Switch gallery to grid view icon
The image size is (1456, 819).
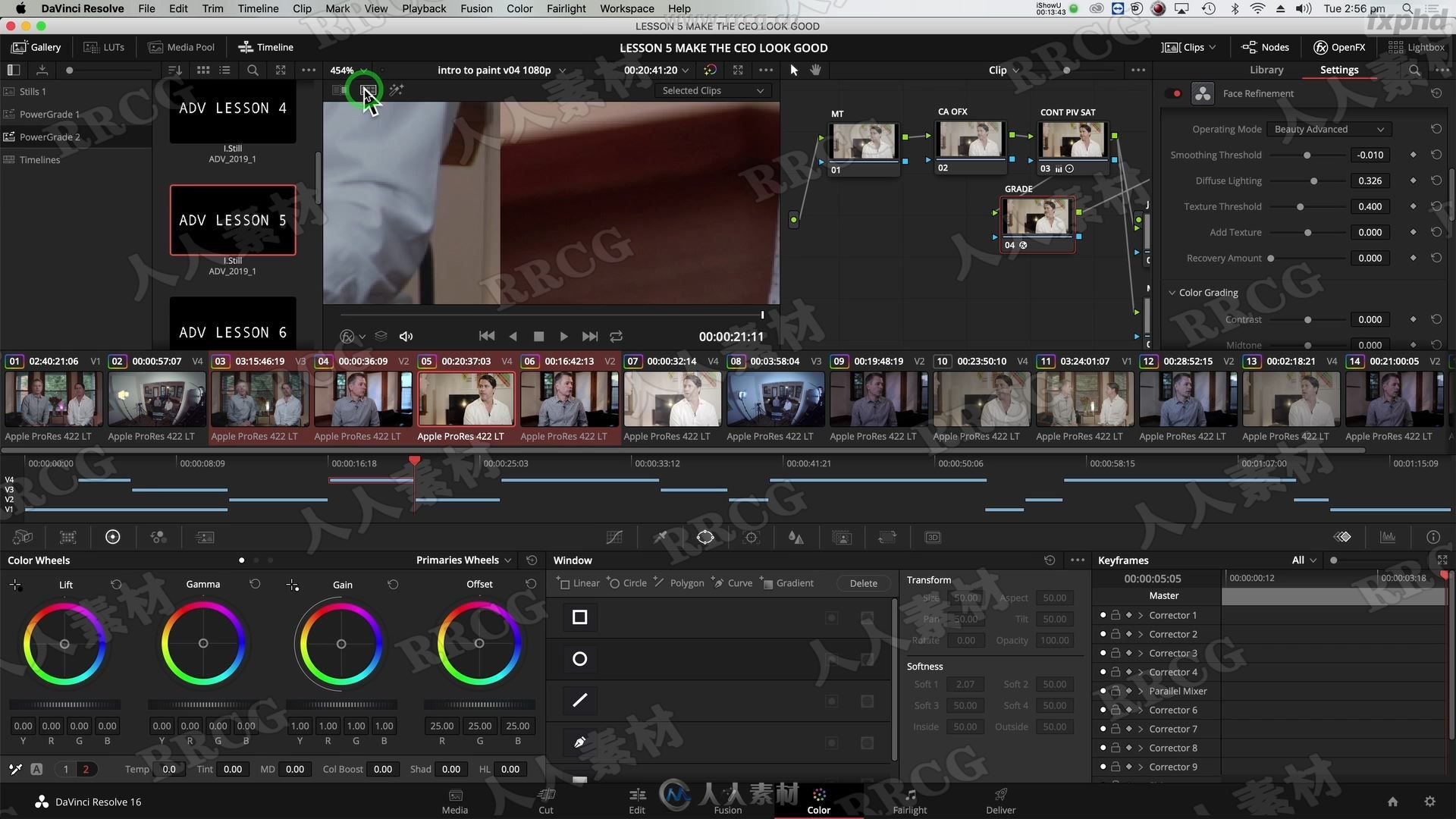click(x=203, y=70)
